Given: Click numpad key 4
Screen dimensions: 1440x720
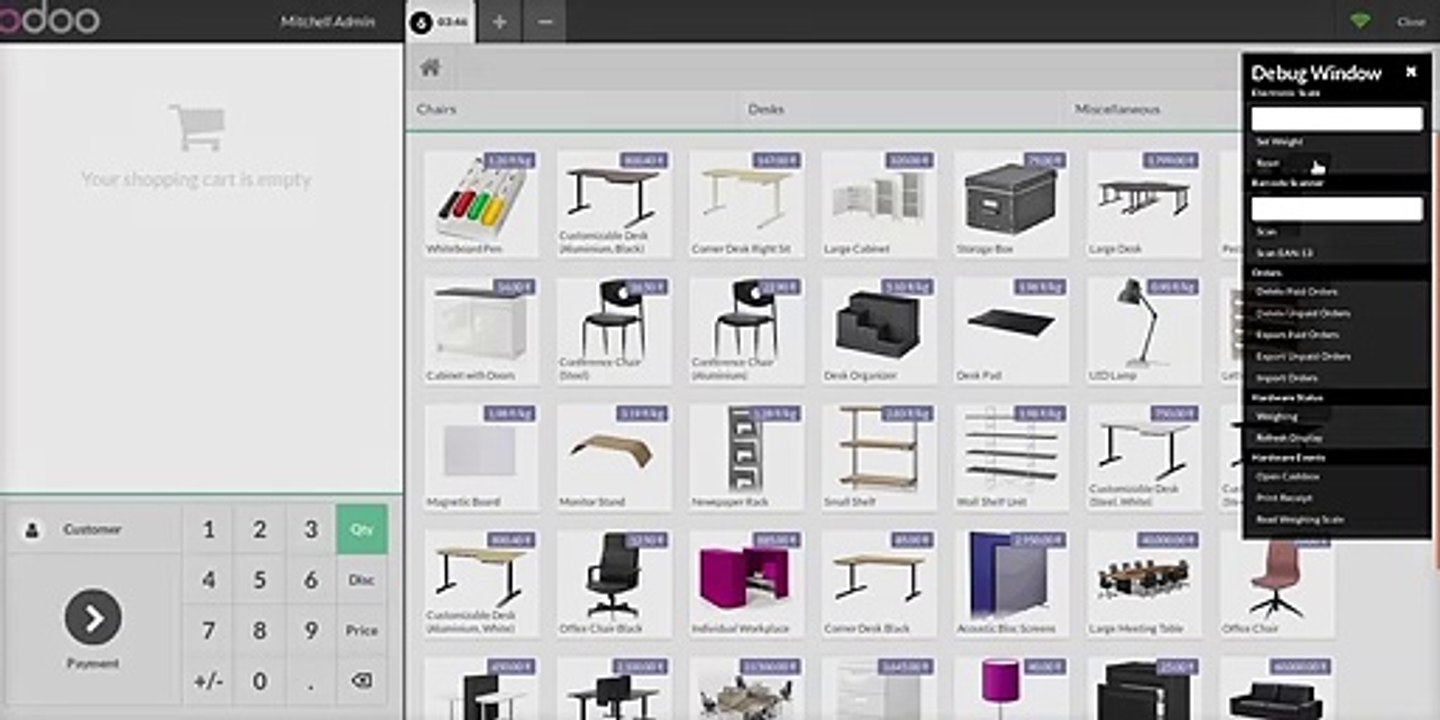Looking at the screenshot, I should pos(208,580).
